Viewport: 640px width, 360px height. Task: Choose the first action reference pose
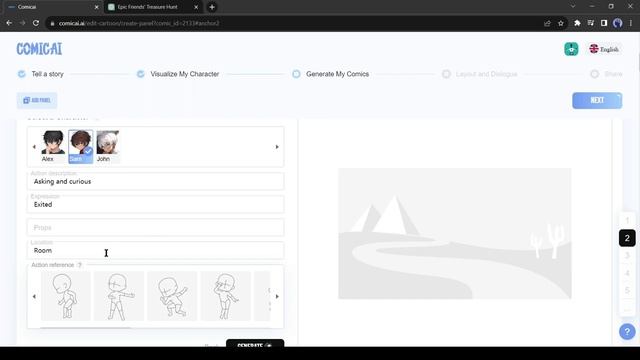pyautogui.click(x=66, y=296)
